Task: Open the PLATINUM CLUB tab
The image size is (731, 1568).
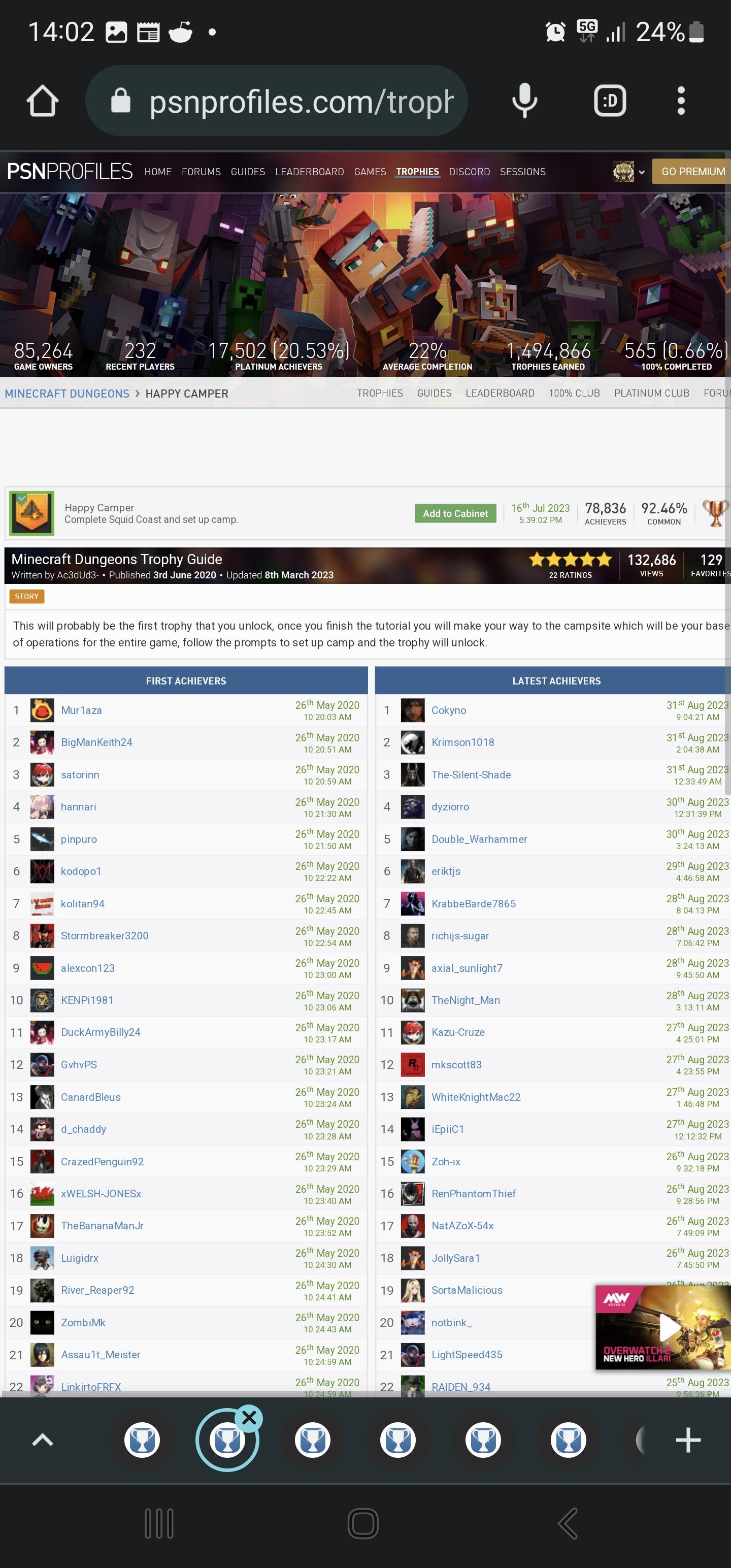Action: point(651,393)
